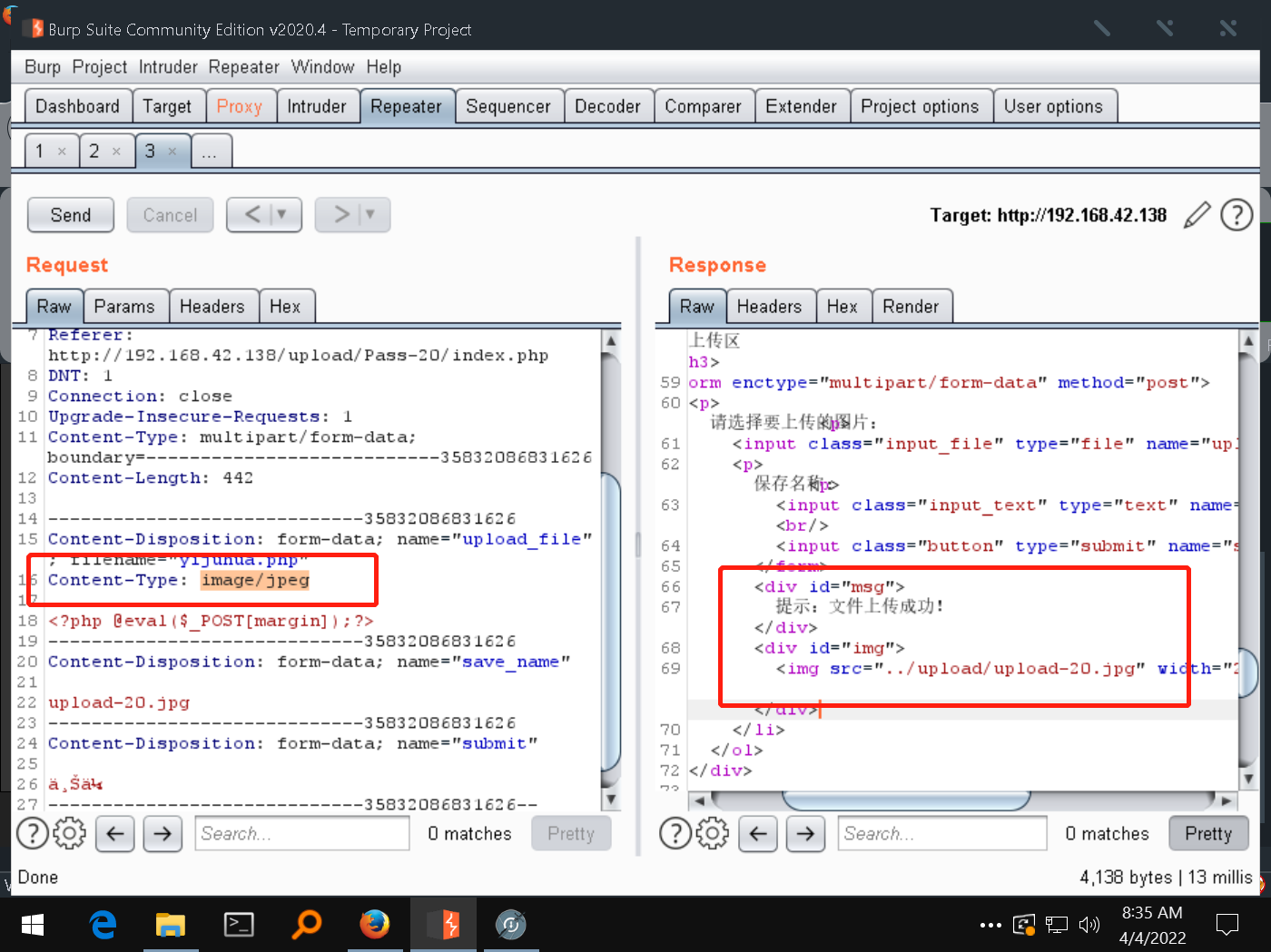Screen dimensions: 1271x952
Task: Go to previous response search match arrow
Action: pyautogui.click(x=758, y=833)
